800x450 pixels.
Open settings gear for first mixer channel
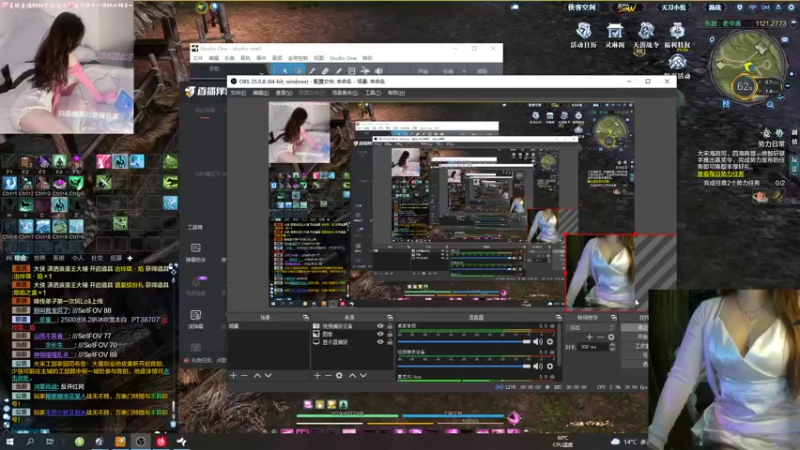tap(550, 341)
